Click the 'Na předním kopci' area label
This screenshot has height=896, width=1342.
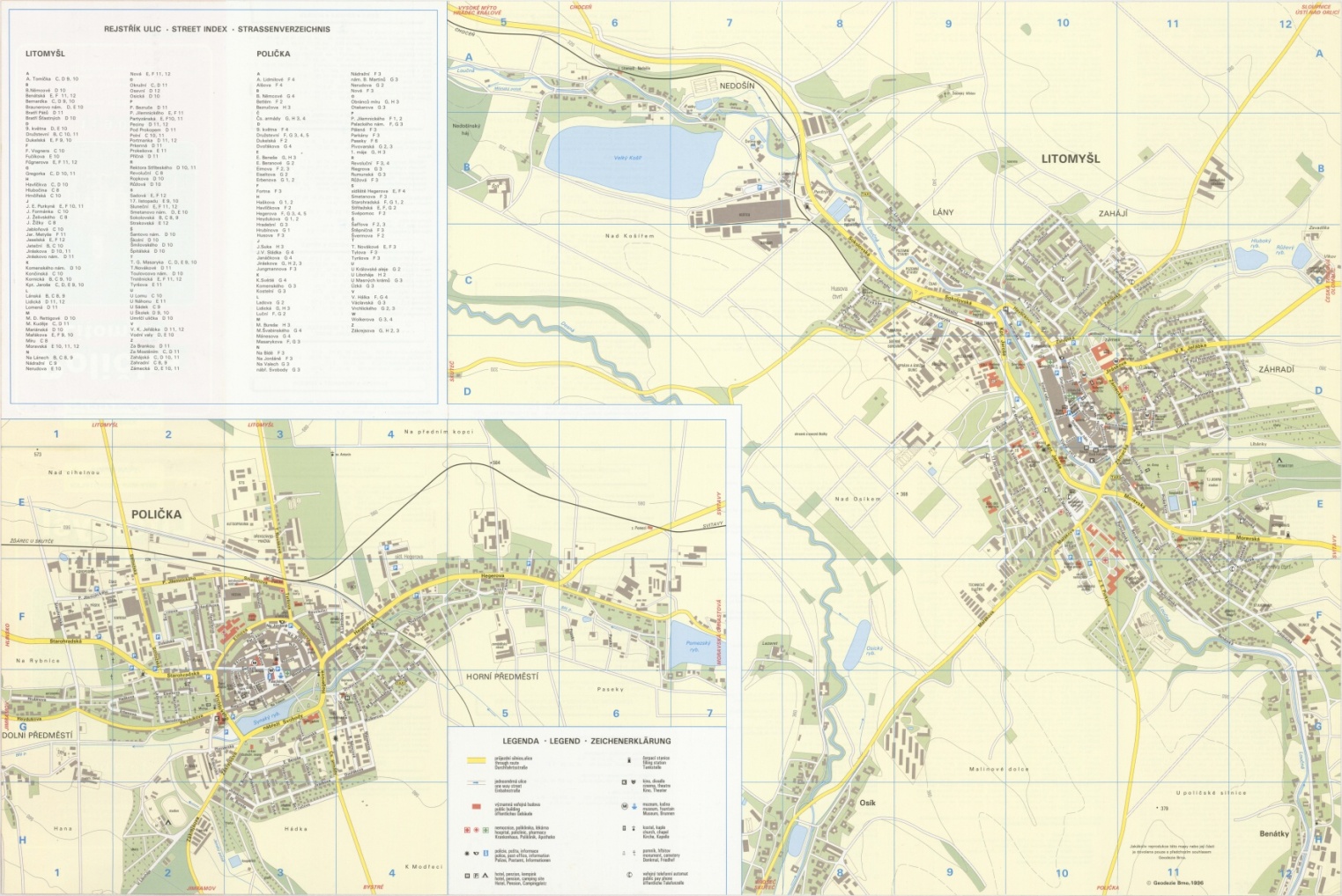click(x=439, y=432)
